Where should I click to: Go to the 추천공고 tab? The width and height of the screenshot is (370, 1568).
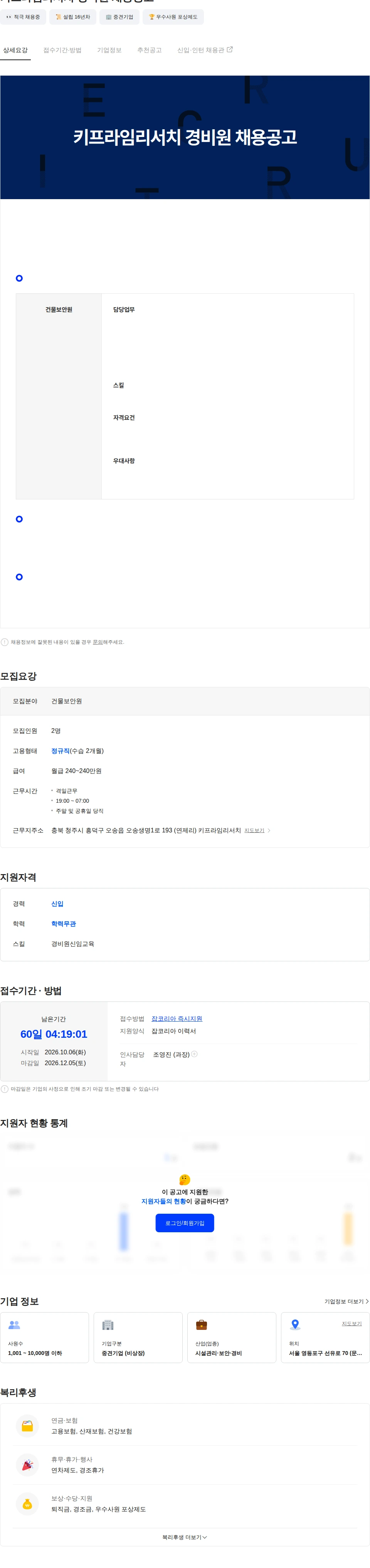(150, 50)
